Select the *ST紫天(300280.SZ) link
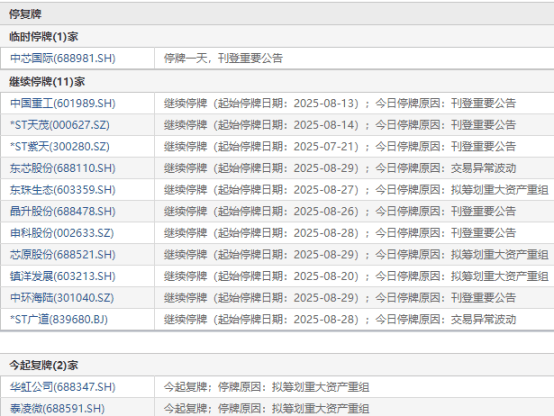This screenshot has height=416, width=554. 60,146
